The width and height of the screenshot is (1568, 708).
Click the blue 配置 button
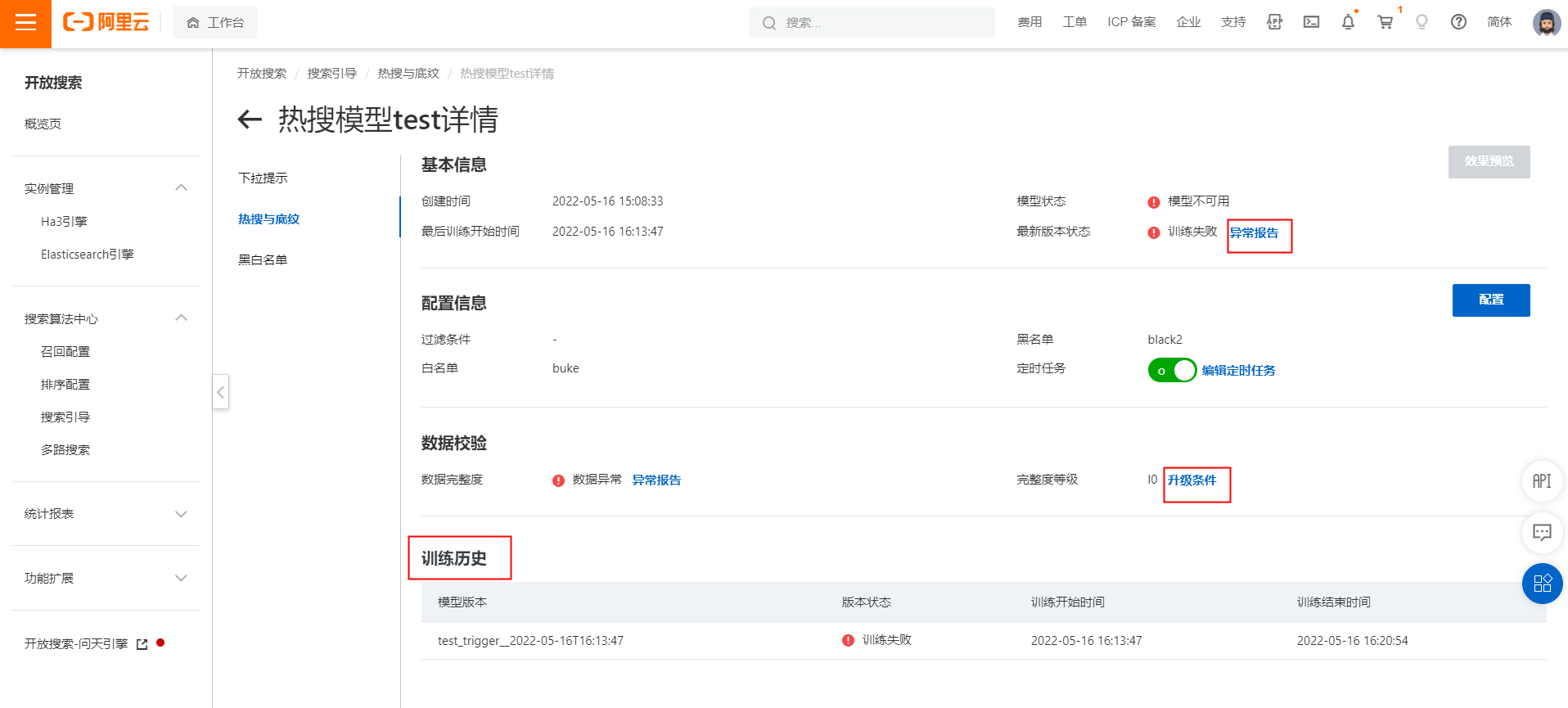tap(1490, 300)
